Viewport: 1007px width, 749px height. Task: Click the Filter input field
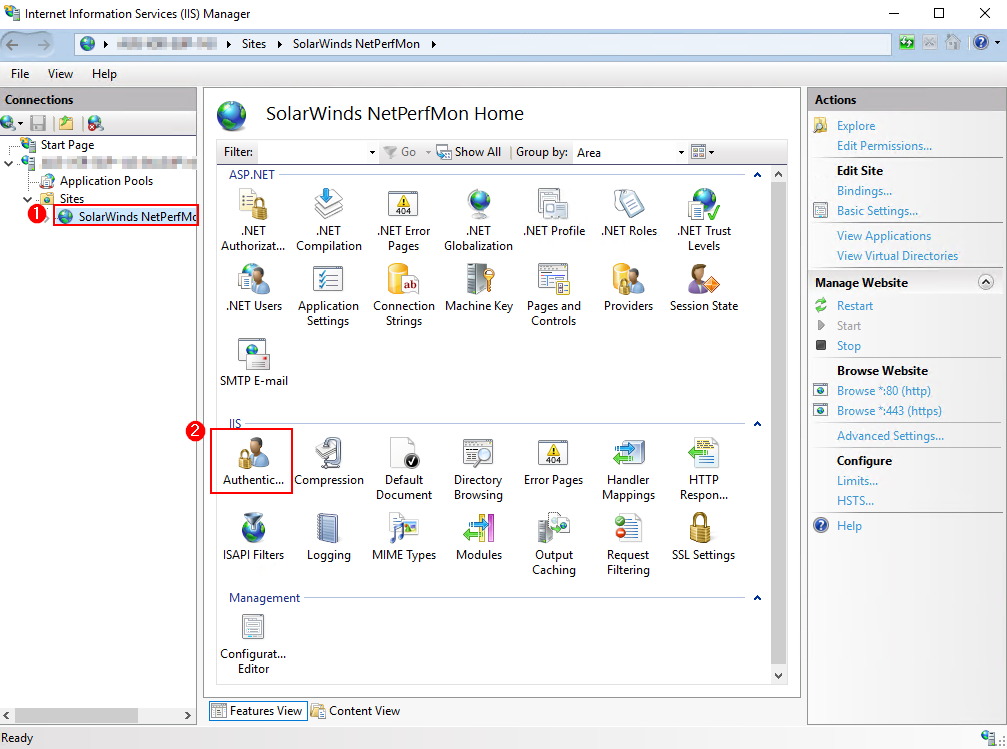[313, 152]
